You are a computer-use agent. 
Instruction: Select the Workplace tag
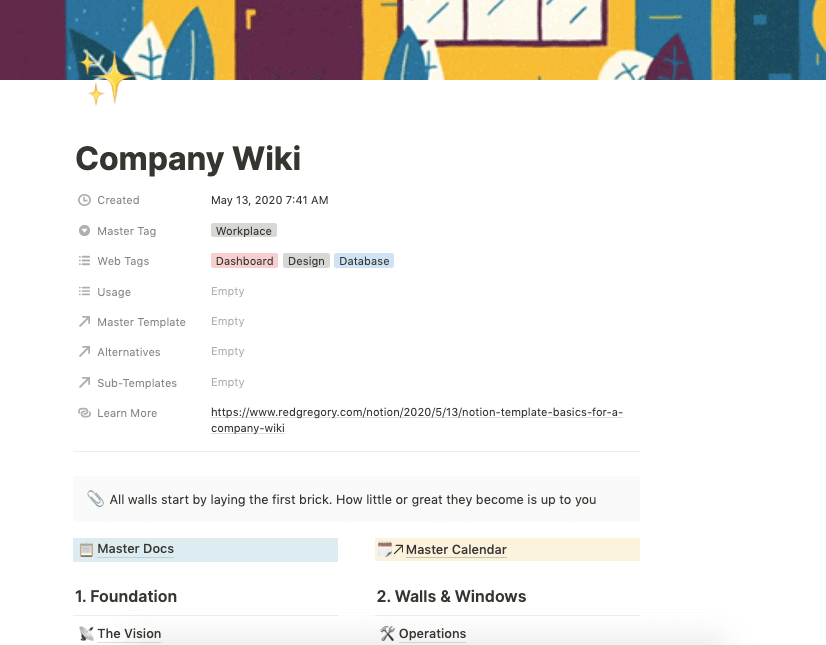point(243,231)
